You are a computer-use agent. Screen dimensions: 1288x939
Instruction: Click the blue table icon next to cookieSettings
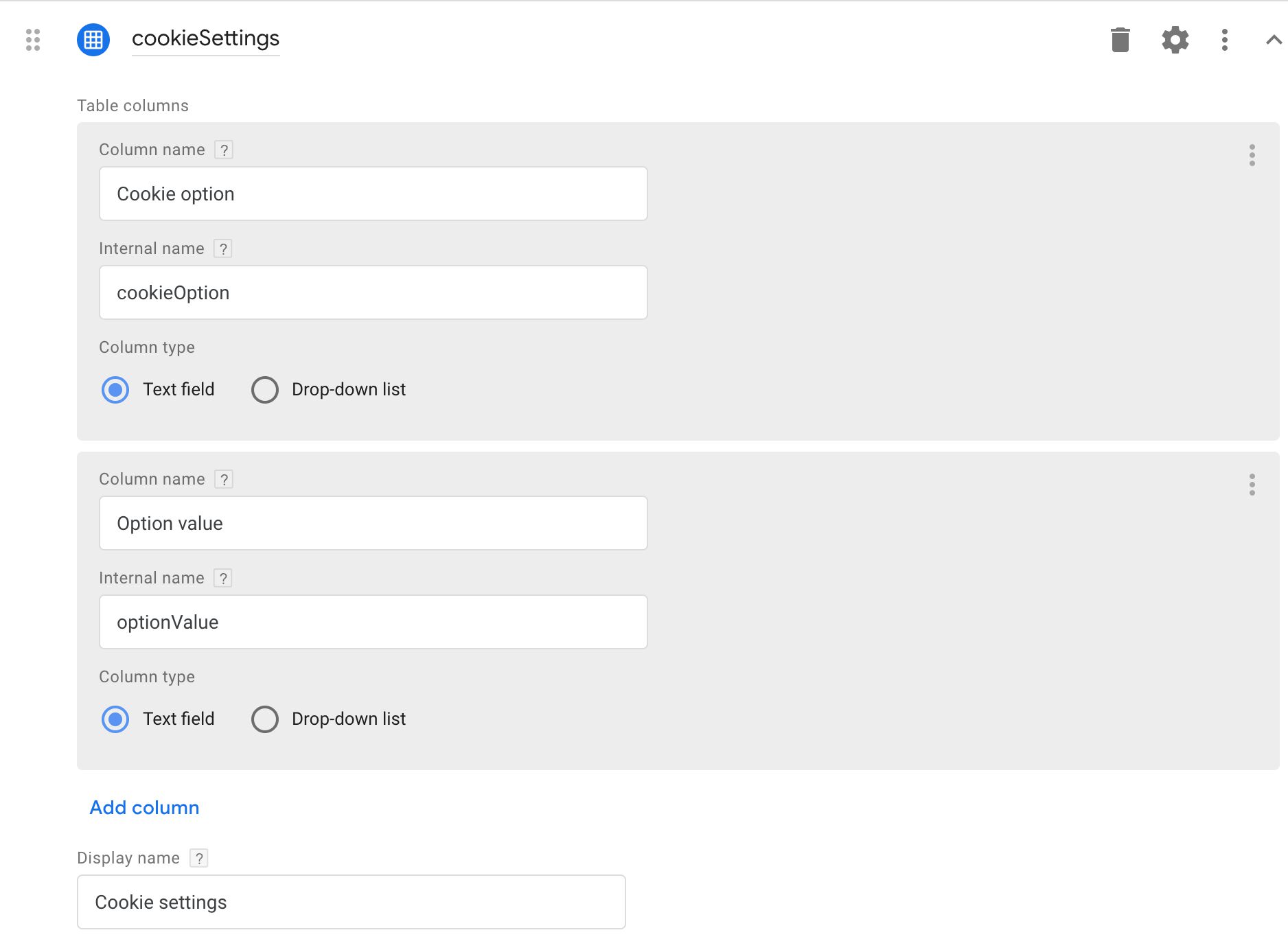pos(93,40)
